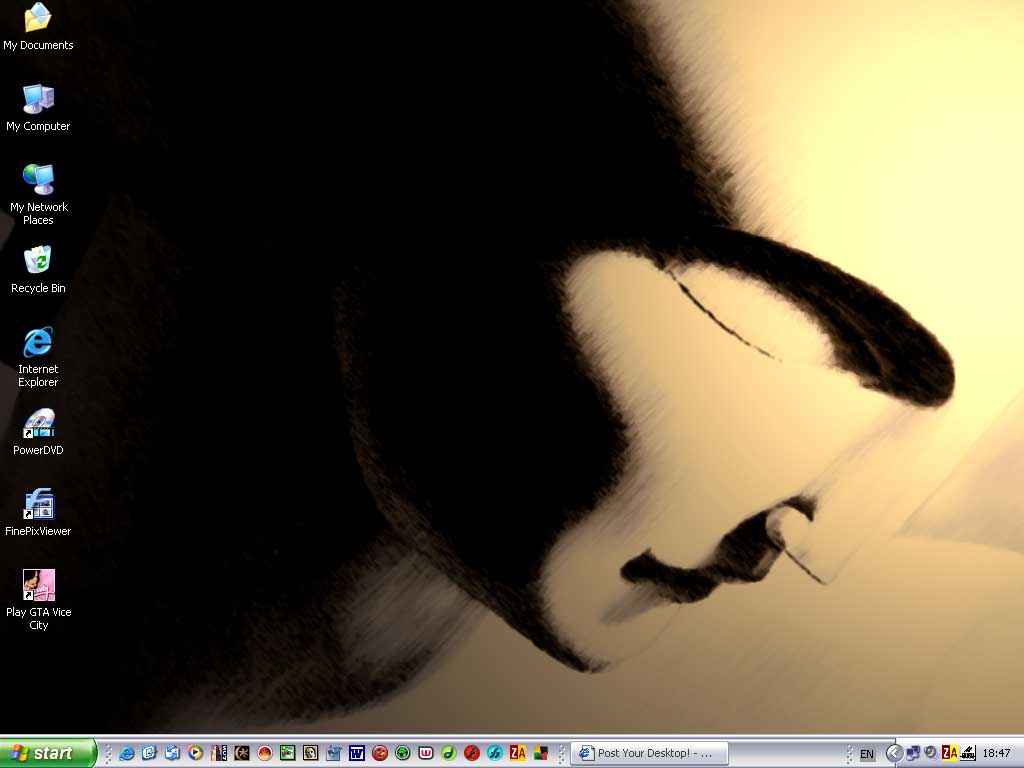Image resolution: width=1024 pixels, height=768 pixels.
Task: Launch Internet Explorer from Quick Launch
Action: coord(127,753)
